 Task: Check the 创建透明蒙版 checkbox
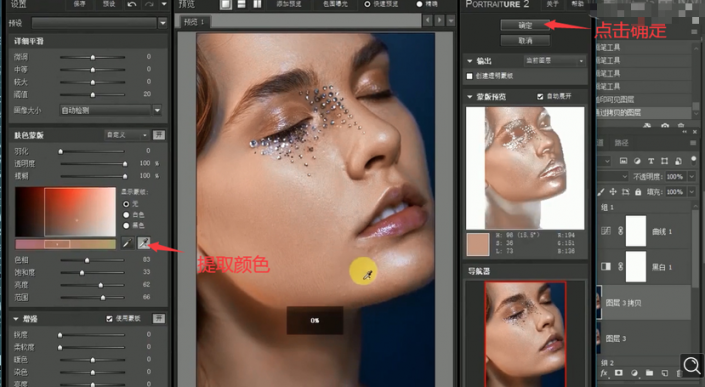(470, 76)
